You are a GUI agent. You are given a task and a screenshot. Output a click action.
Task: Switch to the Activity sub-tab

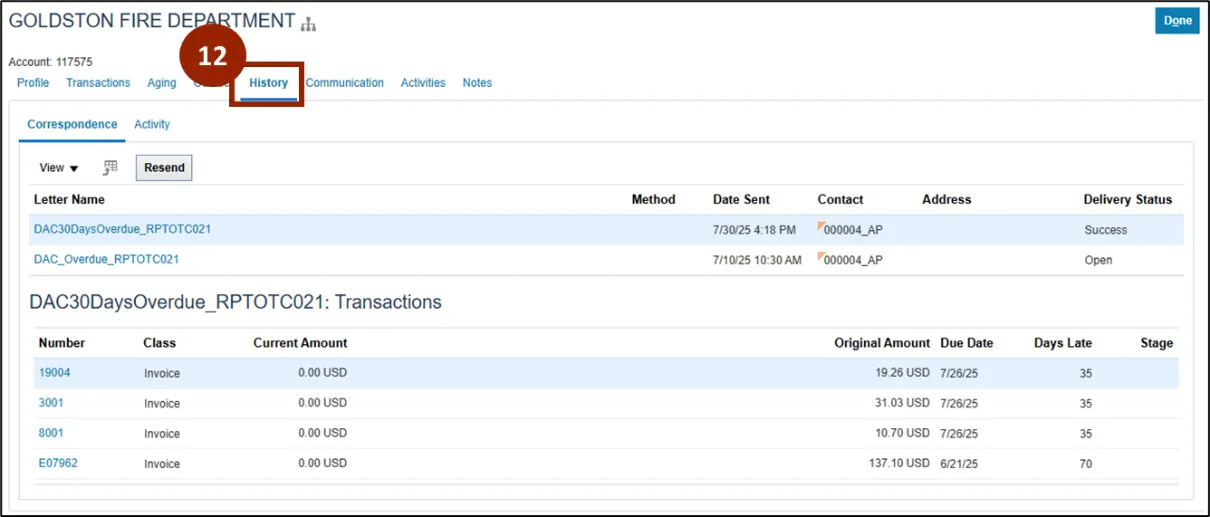point(152,125)
